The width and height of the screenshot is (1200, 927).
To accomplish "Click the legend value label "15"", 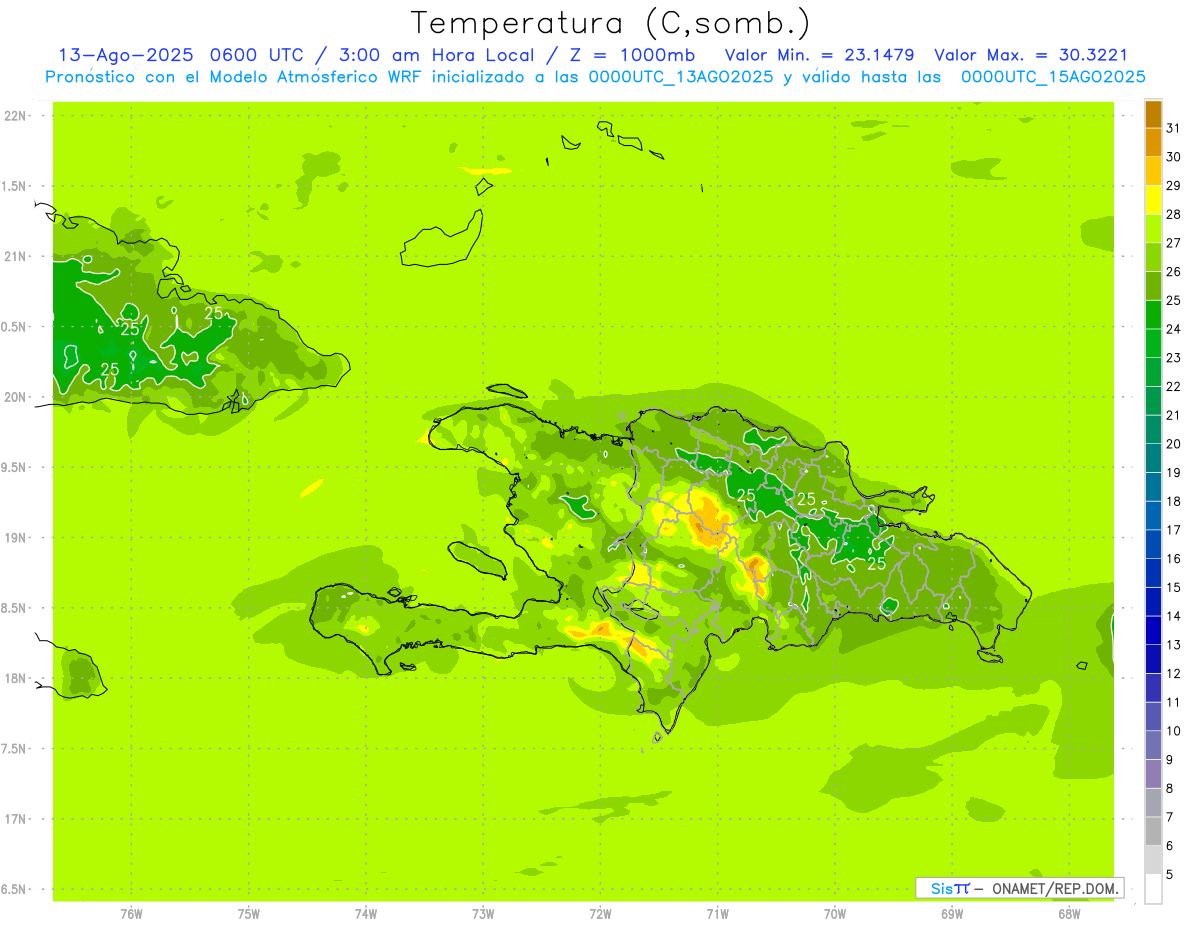I will (1173, 587).
